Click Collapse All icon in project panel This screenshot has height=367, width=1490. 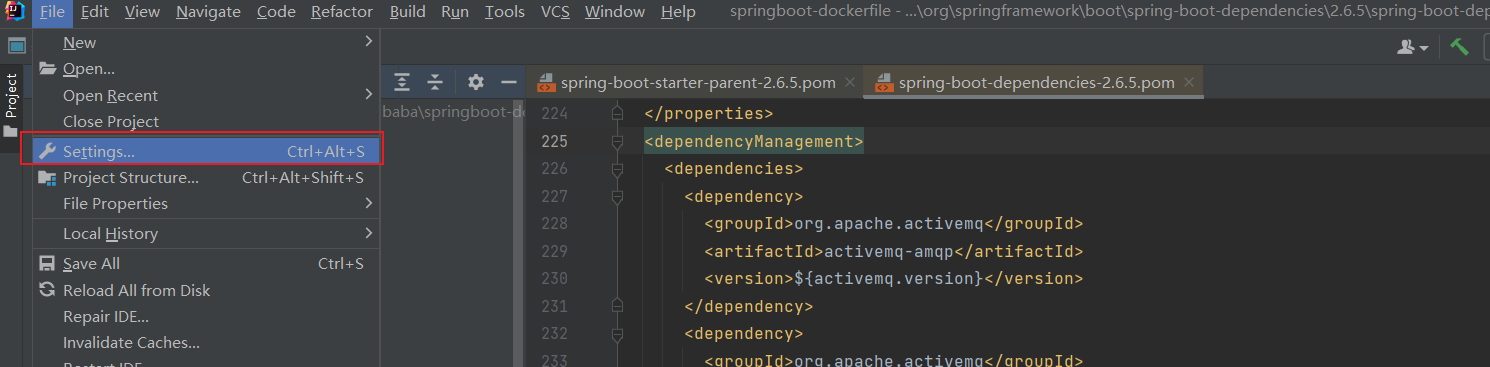[435, 82]
